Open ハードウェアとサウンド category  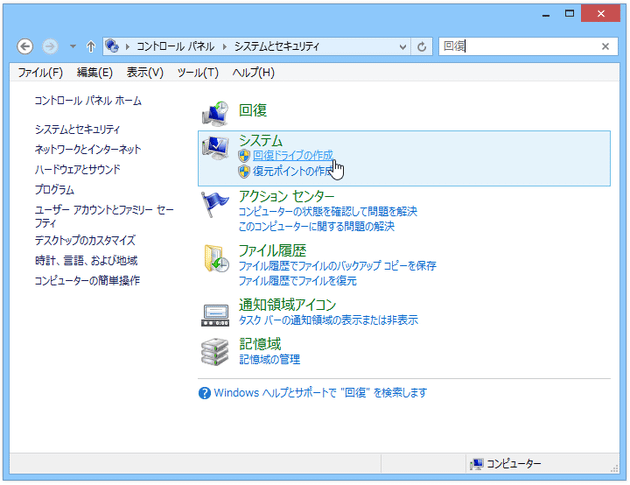tap(77, 170)
